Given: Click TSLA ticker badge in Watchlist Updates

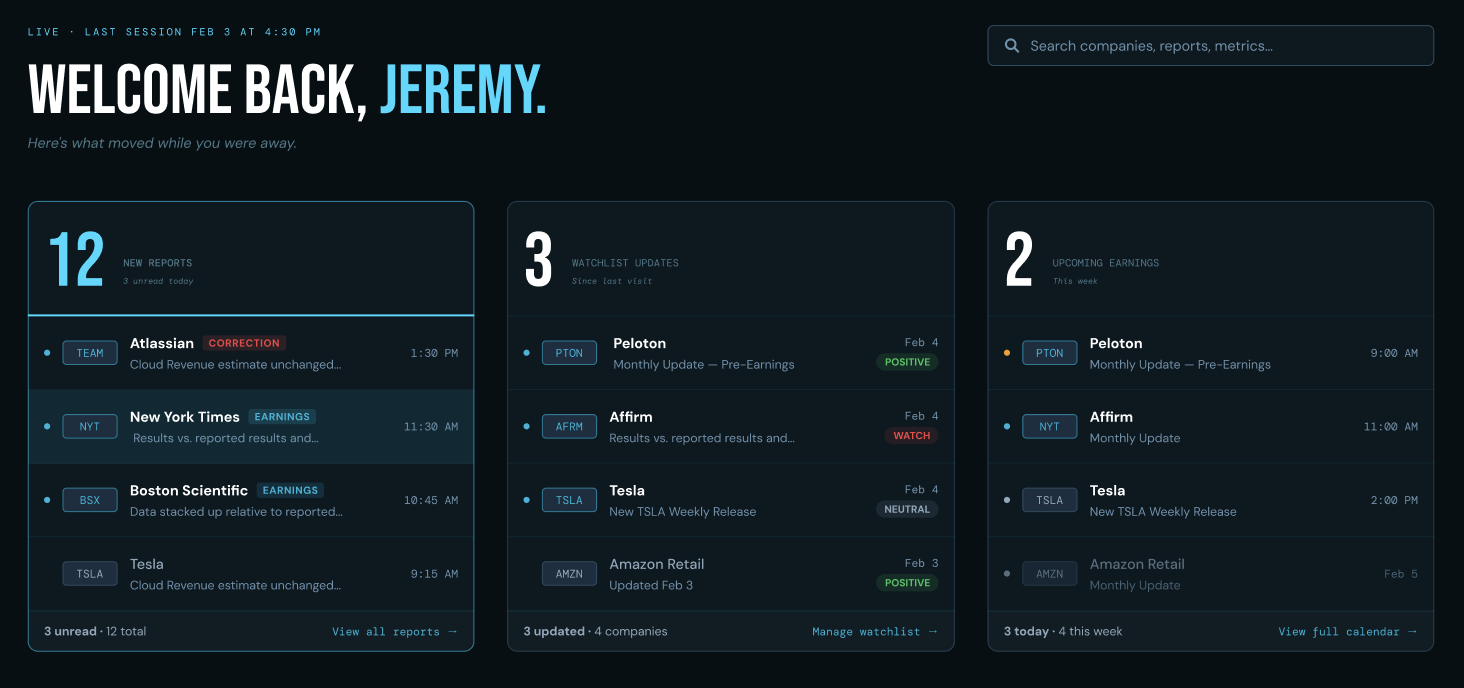Looking at the screenshot, I should 569,500.
